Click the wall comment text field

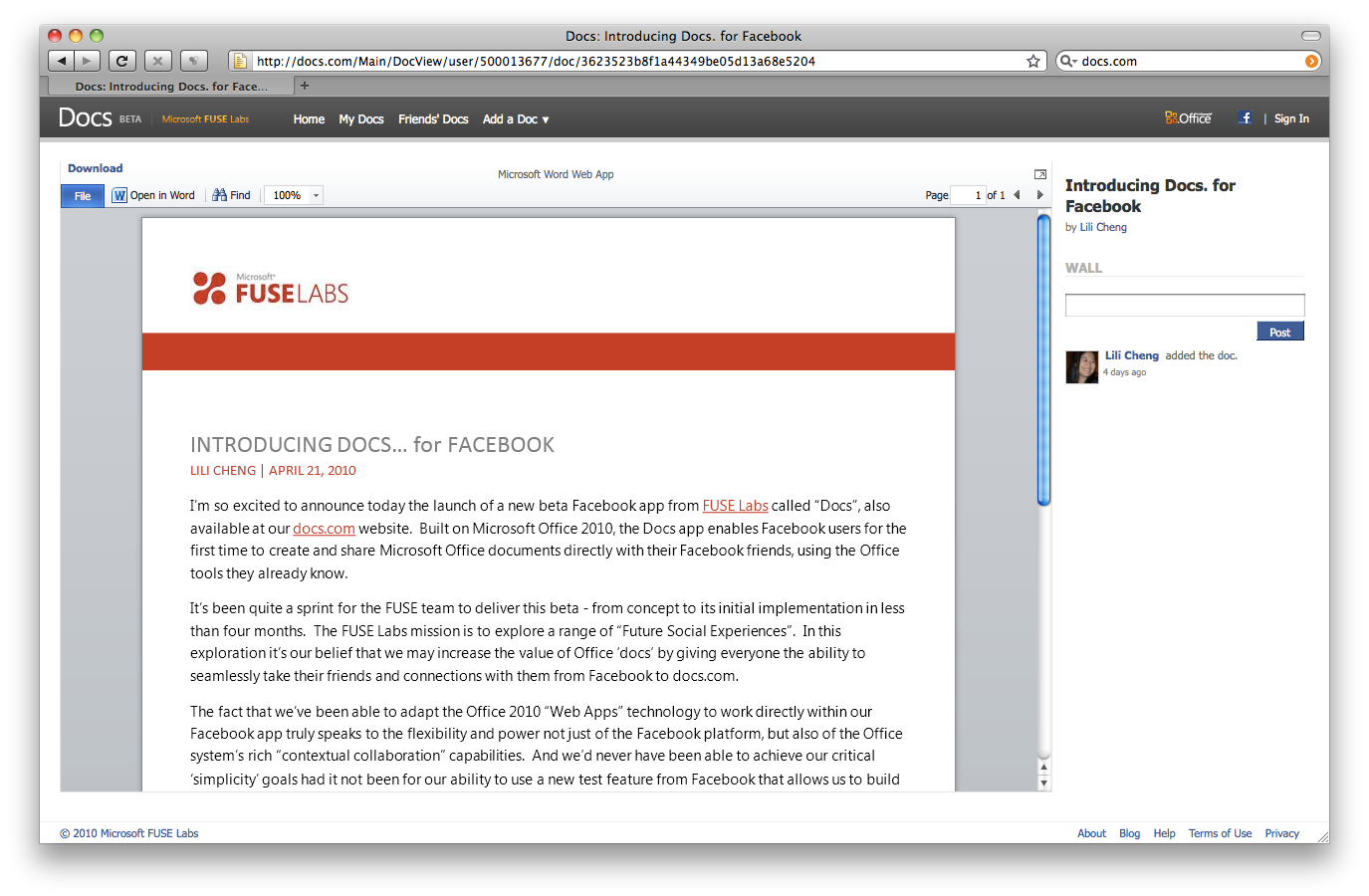(x=1185, y=305)
